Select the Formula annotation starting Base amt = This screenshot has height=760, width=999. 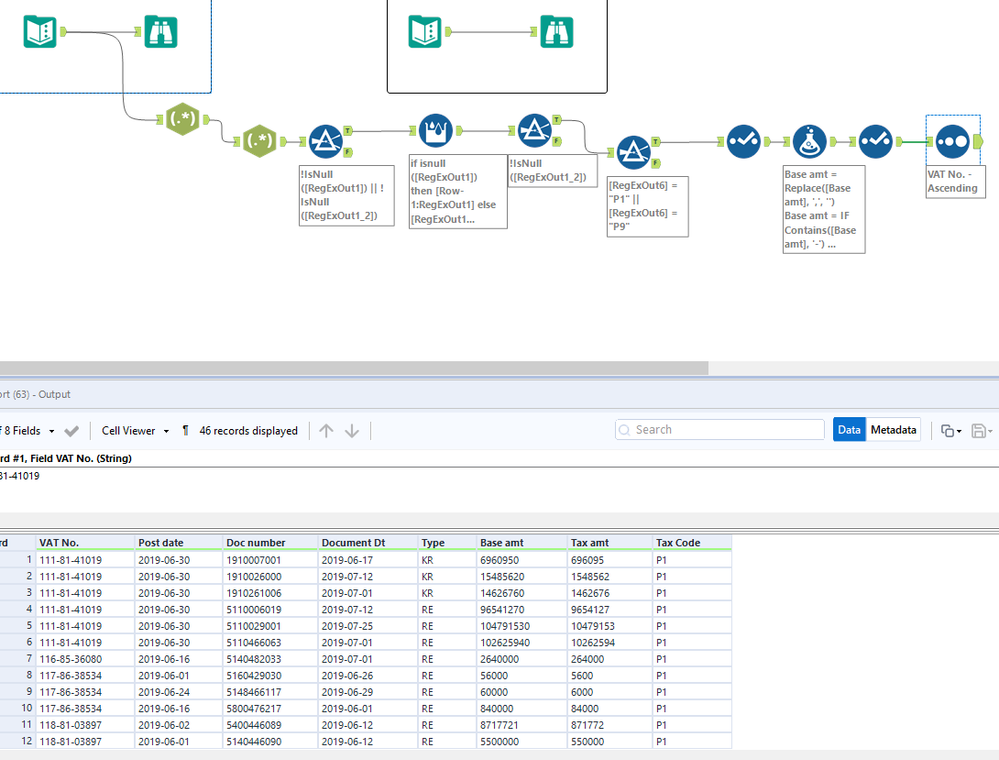coord(824,210)
